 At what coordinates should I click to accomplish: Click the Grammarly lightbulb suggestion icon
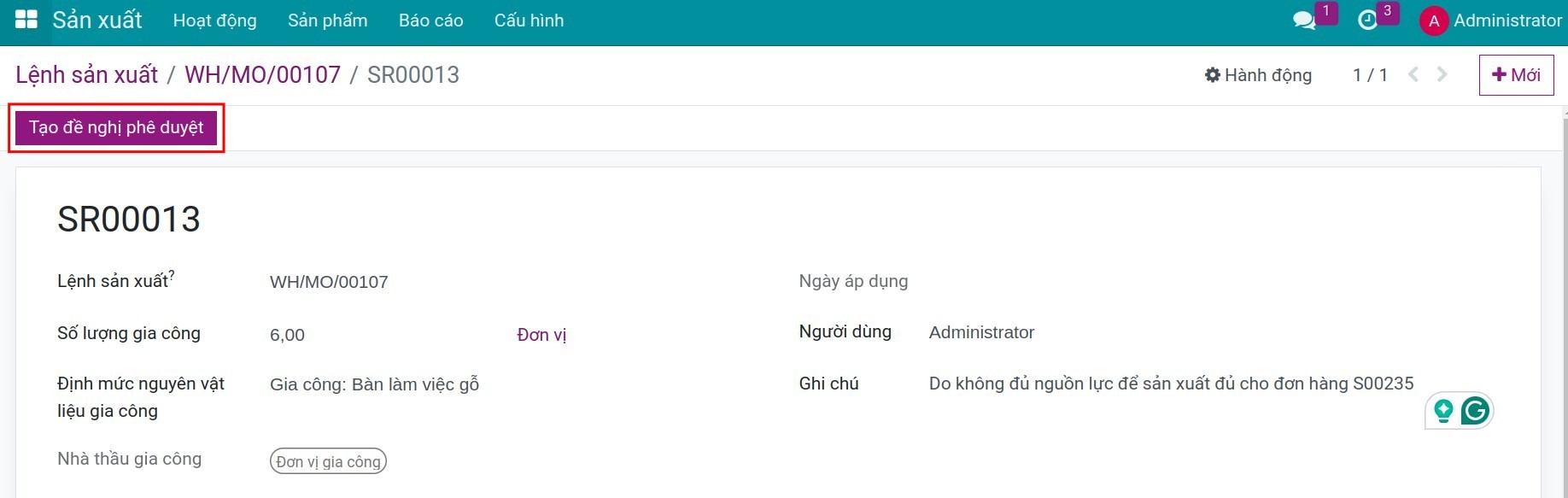[x=1443, y=411]
